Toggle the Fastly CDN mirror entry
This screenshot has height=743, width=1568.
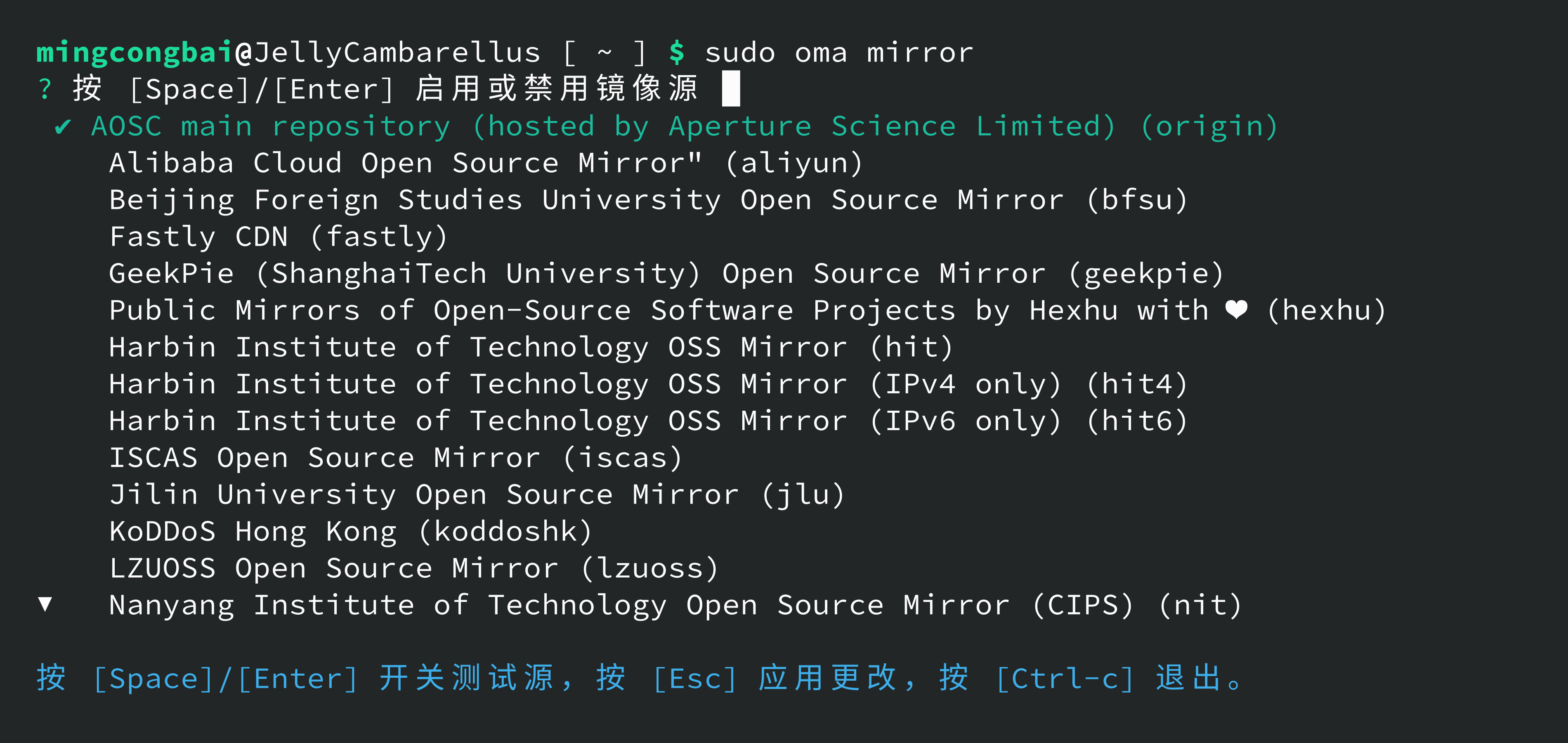point(278,237)
